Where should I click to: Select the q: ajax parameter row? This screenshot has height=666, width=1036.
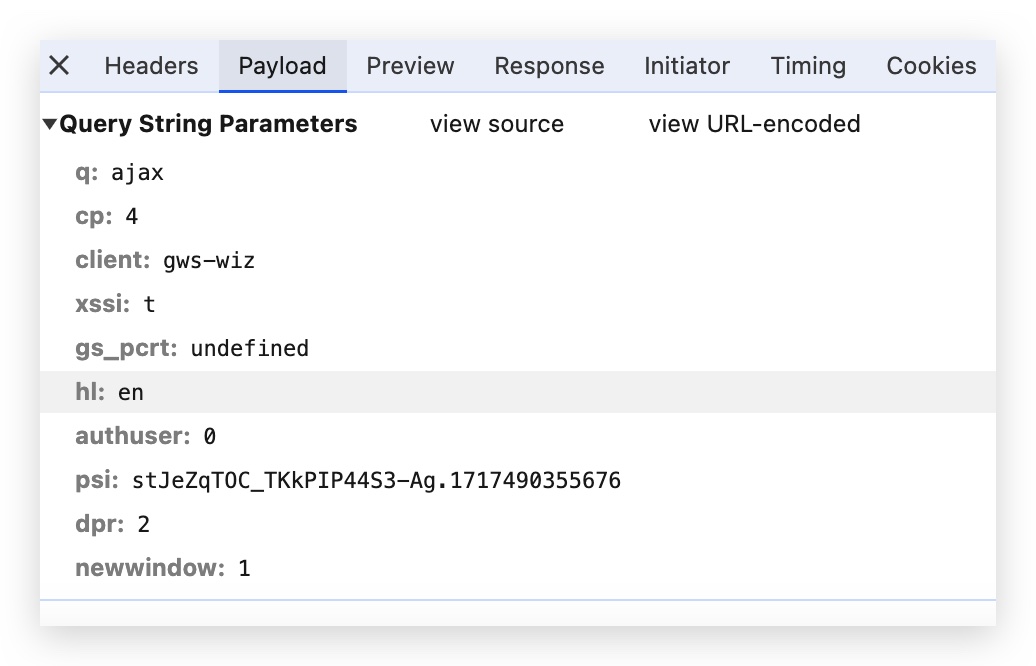pyautogui.click(x=119, y=173)
